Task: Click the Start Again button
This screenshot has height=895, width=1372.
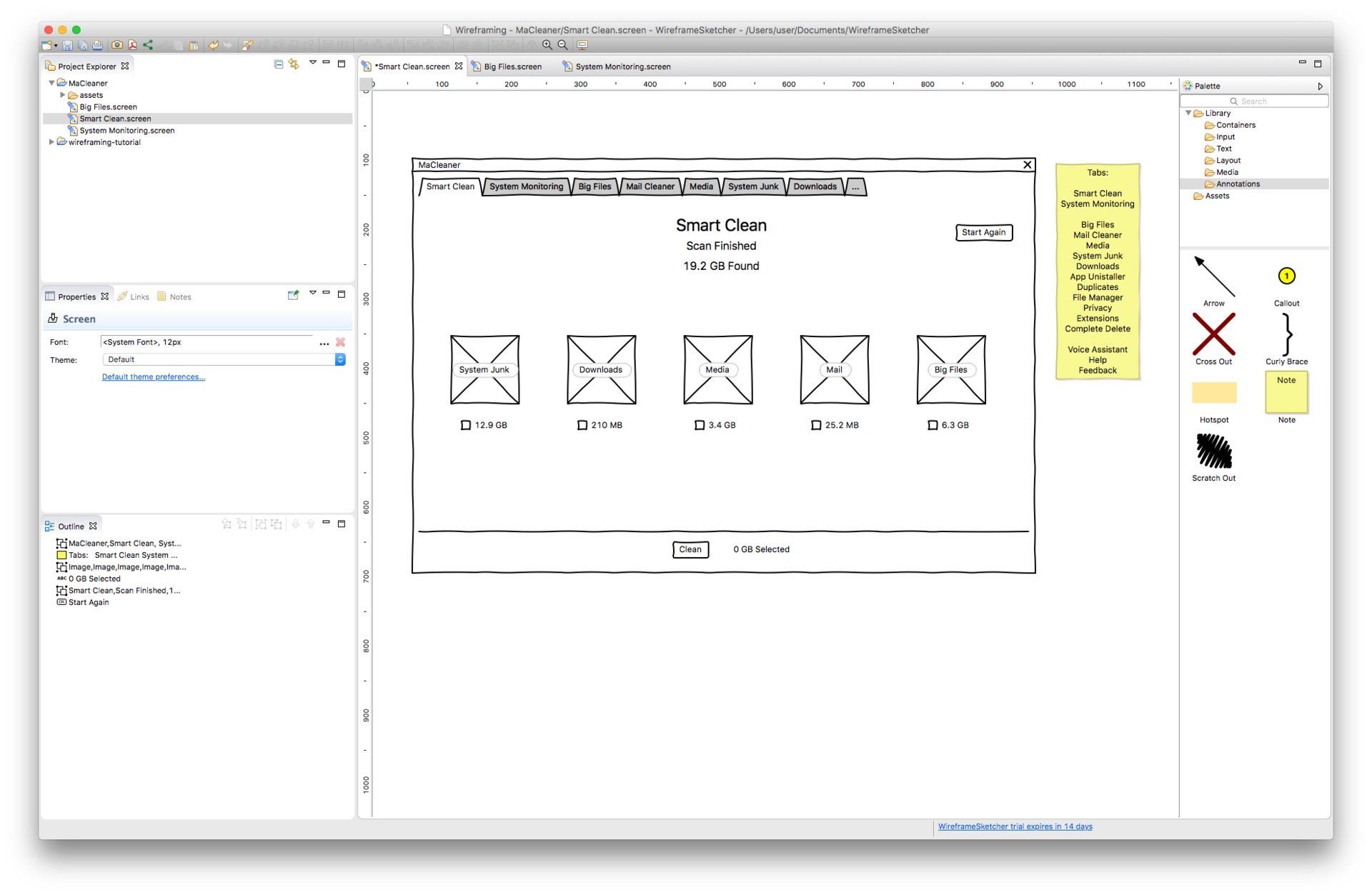Action: tap(983, 232)
